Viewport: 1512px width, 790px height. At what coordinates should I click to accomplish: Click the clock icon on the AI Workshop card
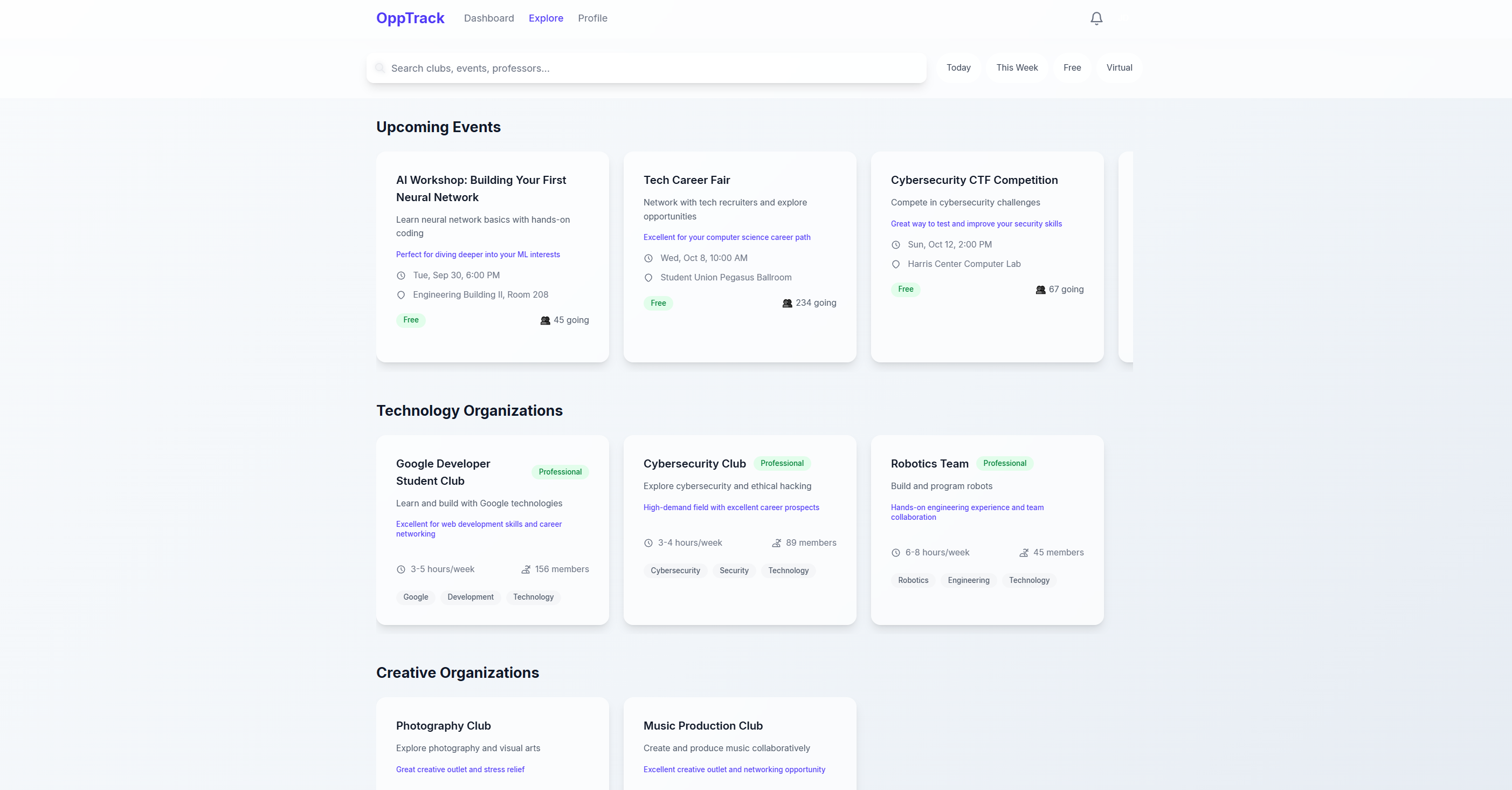point(401,276)
